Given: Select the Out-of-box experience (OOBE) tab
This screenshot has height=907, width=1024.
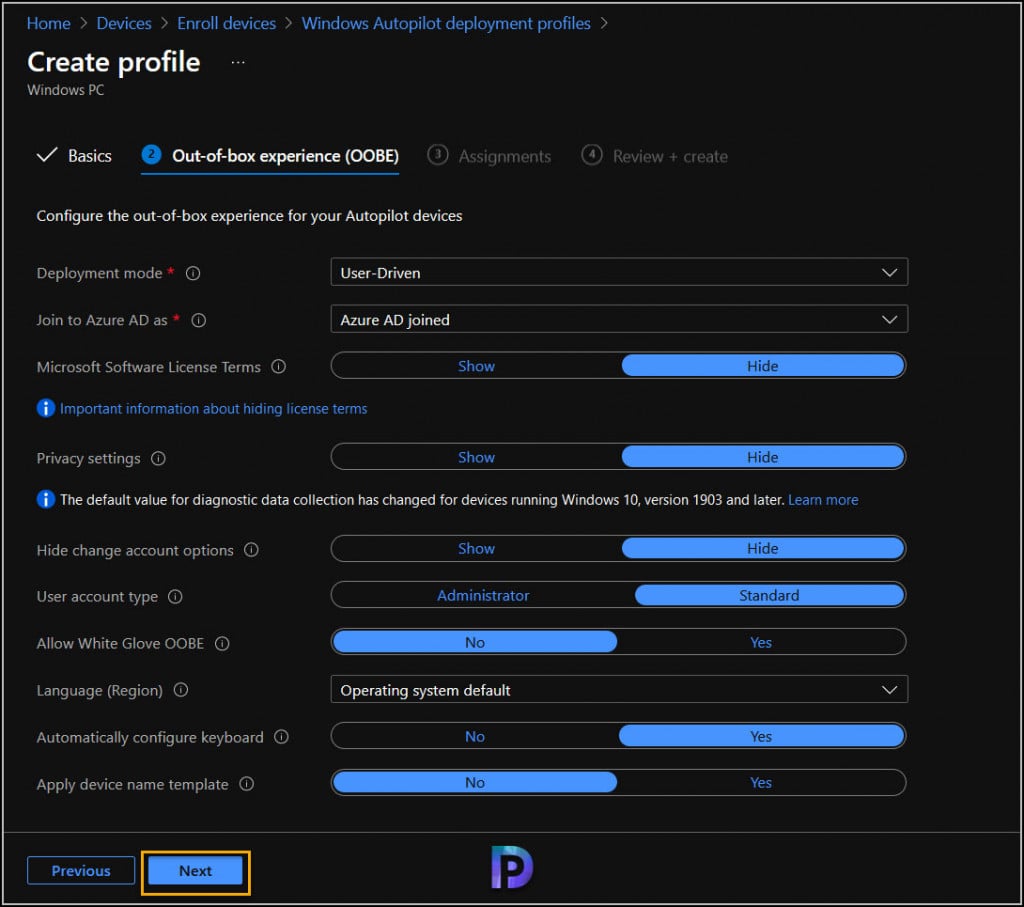Looking at the screenshot, I should (270, 156).
